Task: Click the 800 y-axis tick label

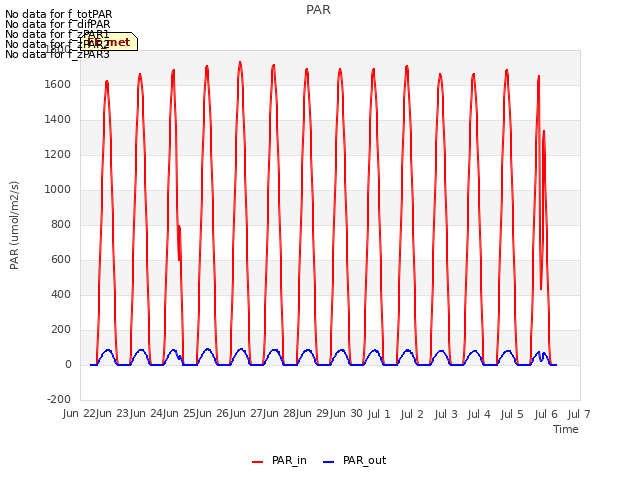Action: tap(61, 224)
